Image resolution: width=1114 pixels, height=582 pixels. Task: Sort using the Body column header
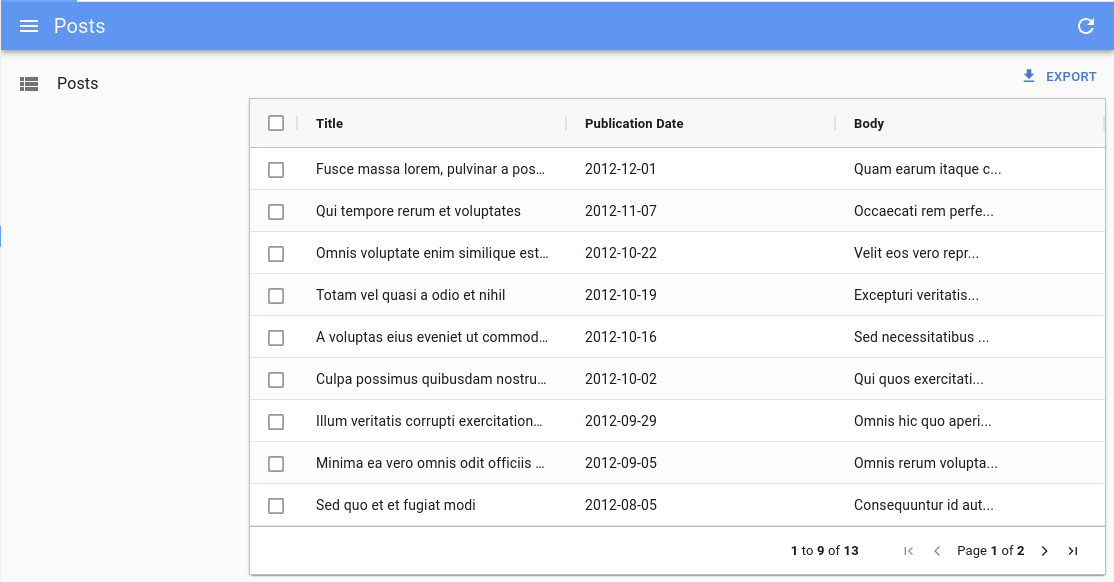pyautogui.click(x=868, y=123)
